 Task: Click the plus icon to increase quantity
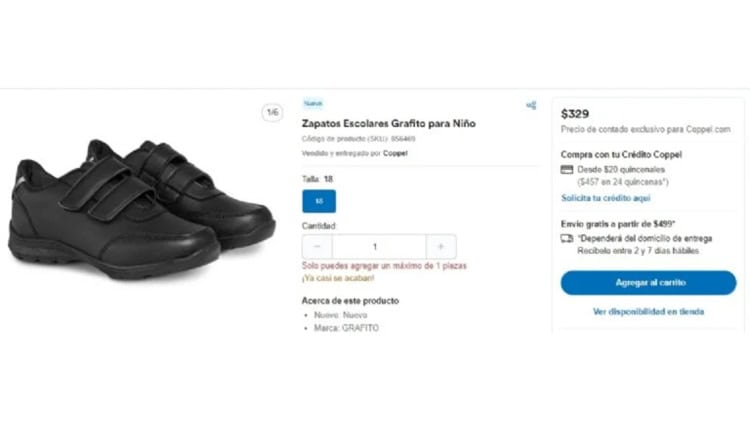point(440,246)
